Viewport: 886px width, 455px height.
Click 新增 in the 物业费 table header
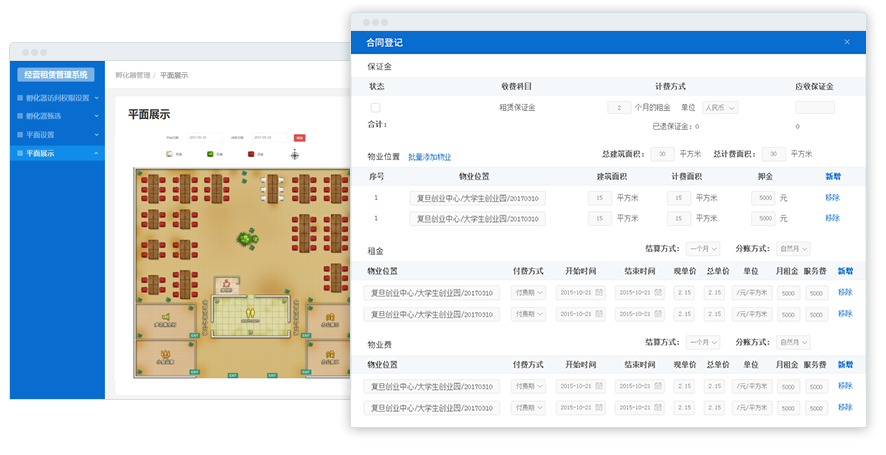(x=845, y=364)
